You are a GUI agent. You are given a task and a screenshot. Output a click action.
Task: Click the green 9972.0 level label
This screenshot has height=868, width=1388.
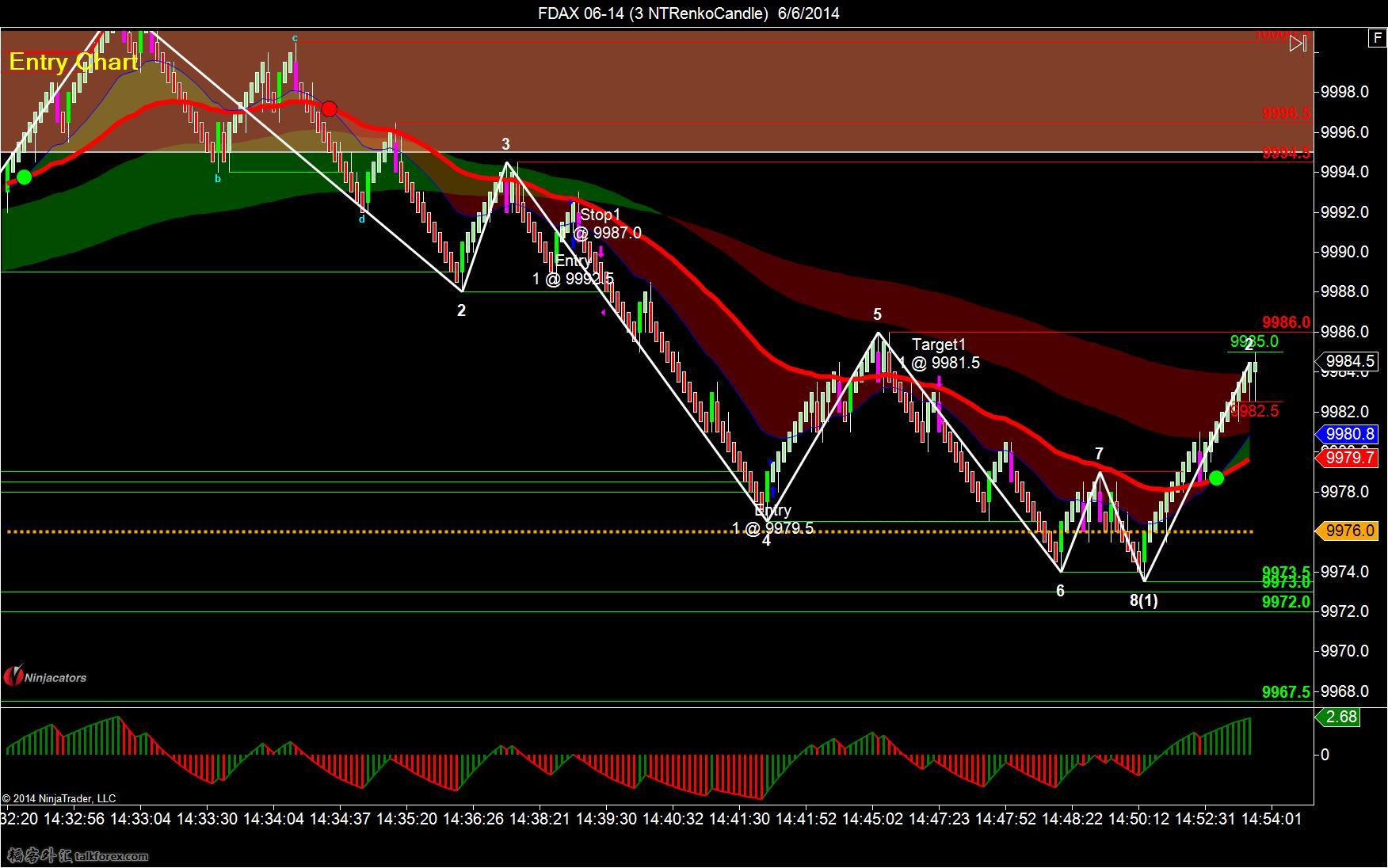(1287, 602)
